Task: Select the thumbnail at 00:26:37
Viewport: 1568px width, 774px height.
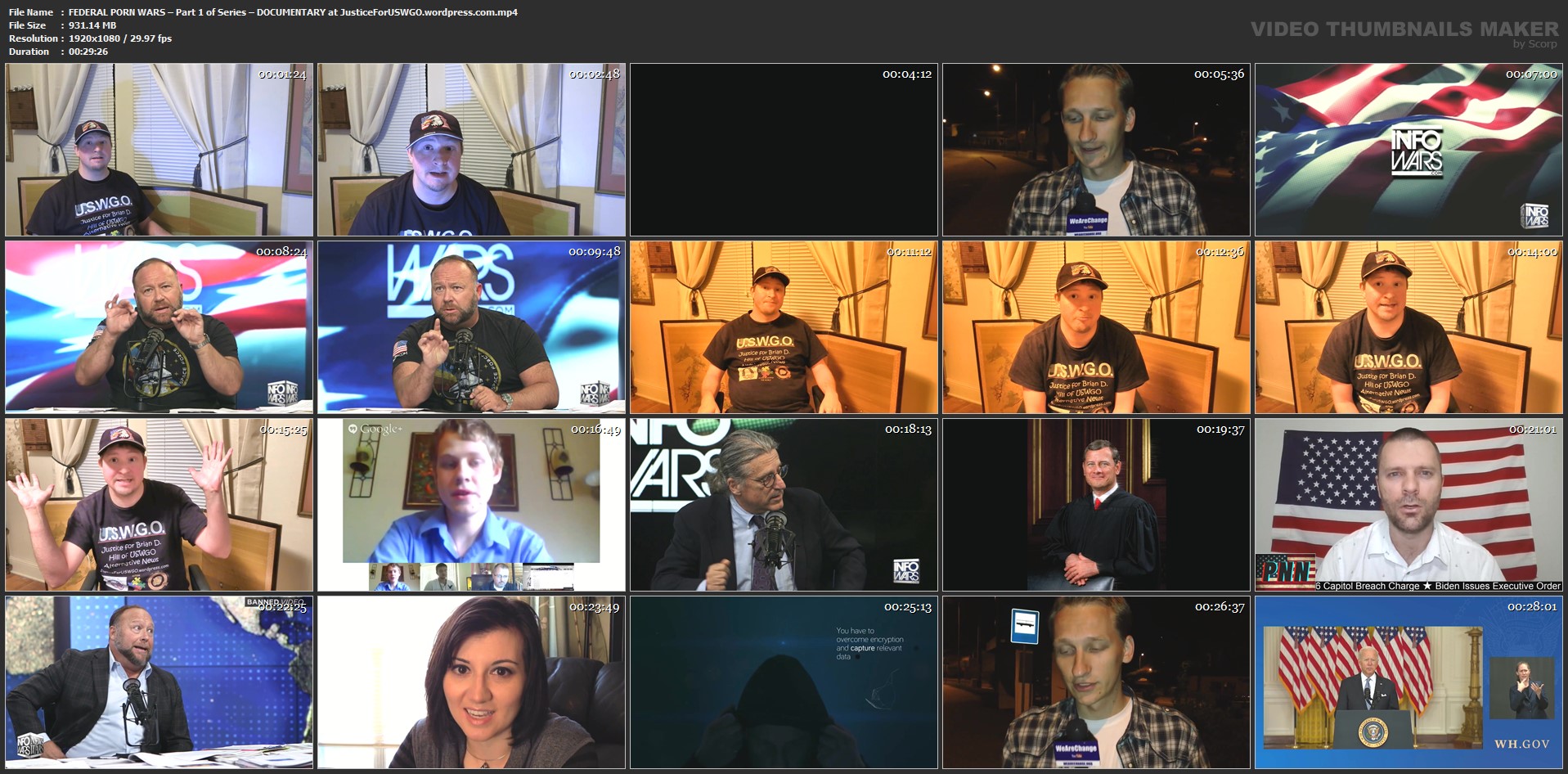Action: coord(1096,682)
